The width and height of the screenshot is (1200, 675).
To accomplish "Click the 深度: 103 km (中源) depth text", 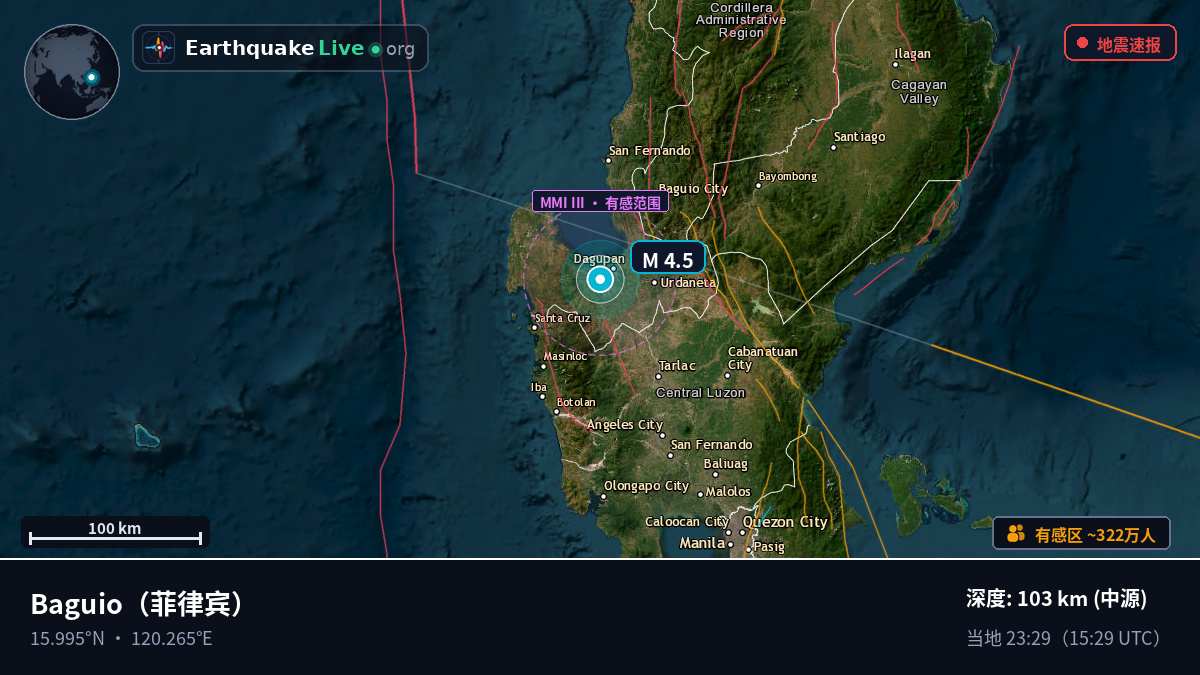I will (x=1056, y=599).
